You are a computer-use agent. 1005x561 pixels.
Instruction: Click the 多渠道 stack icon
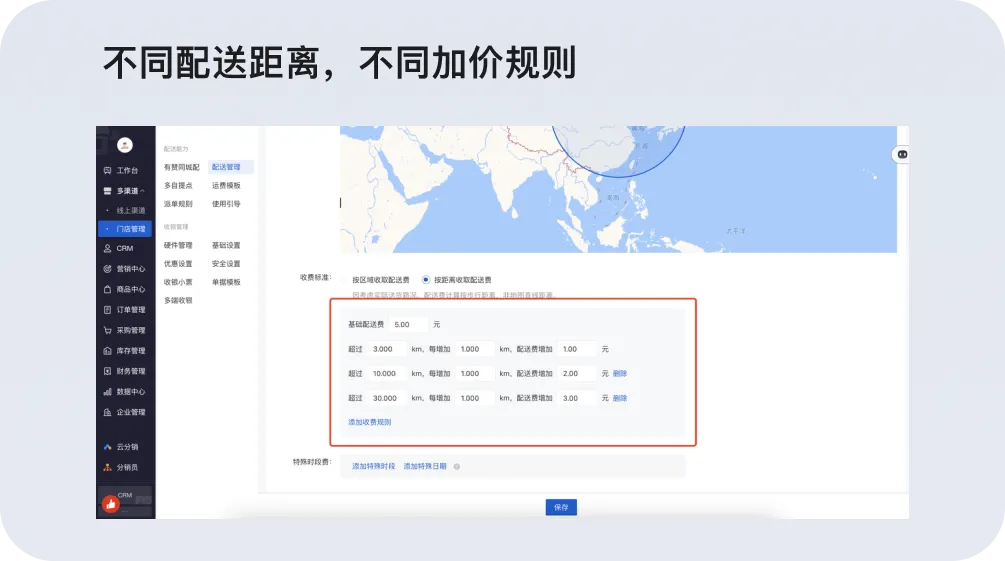point(107,191)
